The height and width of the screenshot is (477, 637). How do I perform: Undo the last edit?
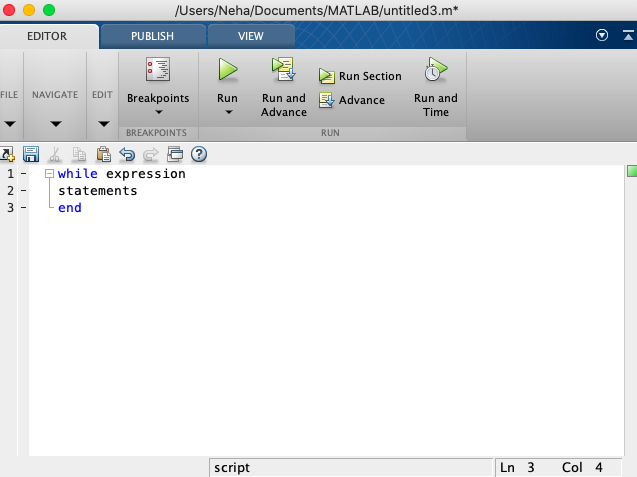(127, 154)
